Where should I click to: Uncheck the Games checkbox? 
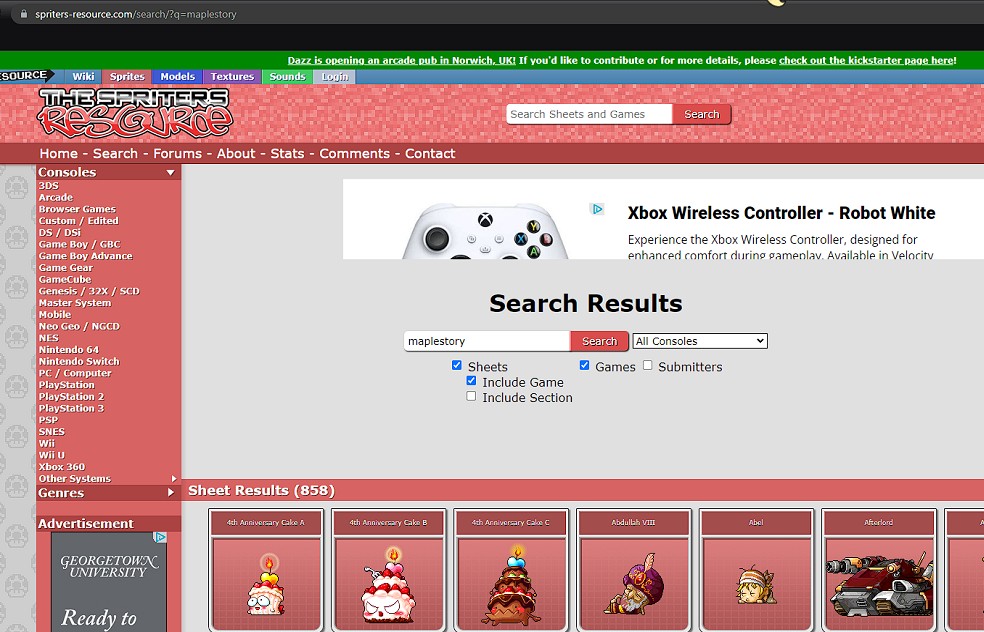click(x=584, y=365)
